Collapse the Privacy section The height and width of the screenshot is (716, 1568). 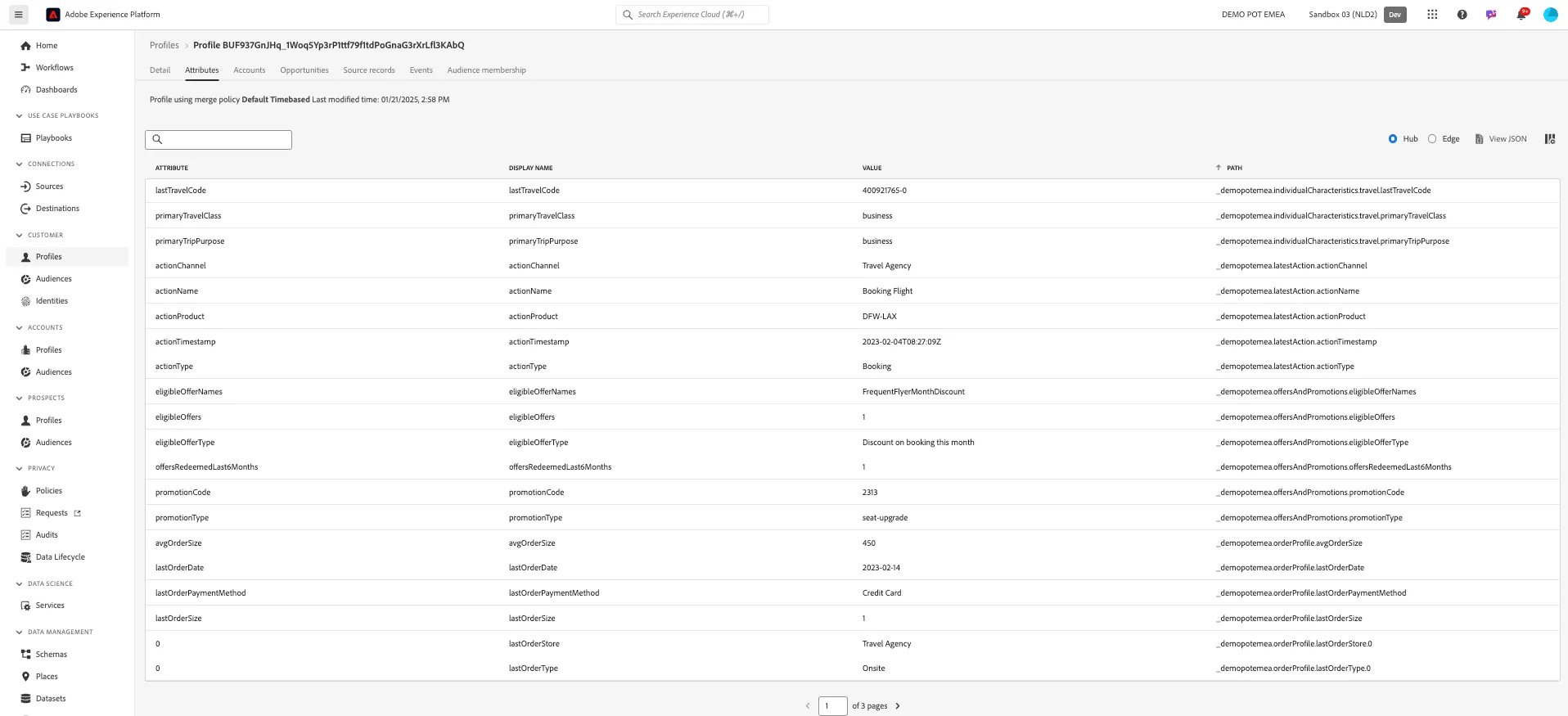[20, 469]
